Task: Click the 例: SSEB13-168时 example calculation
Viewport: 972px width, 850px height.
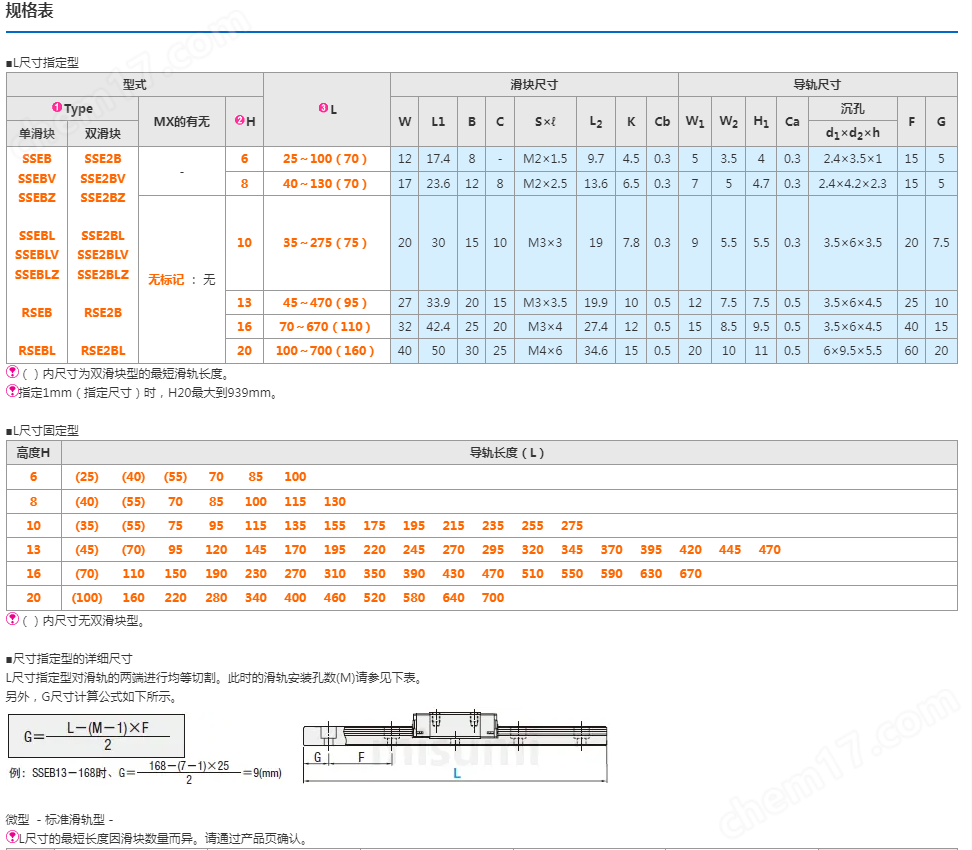Action: point(145,773)
